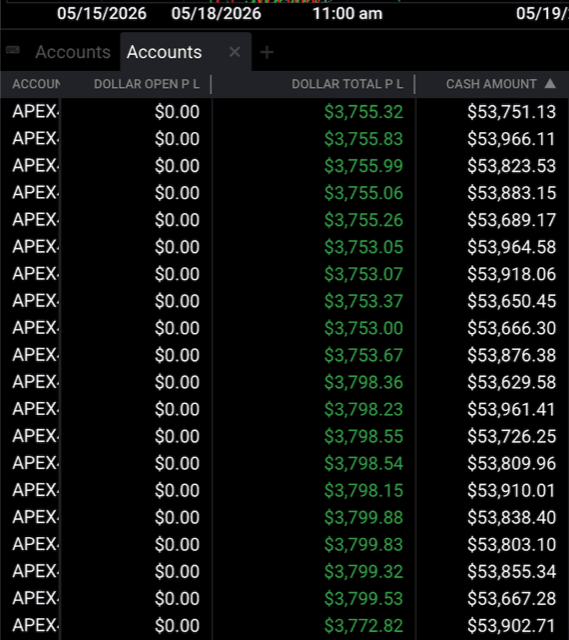Click 05/18/2026 date axis label

coord(216,13)
